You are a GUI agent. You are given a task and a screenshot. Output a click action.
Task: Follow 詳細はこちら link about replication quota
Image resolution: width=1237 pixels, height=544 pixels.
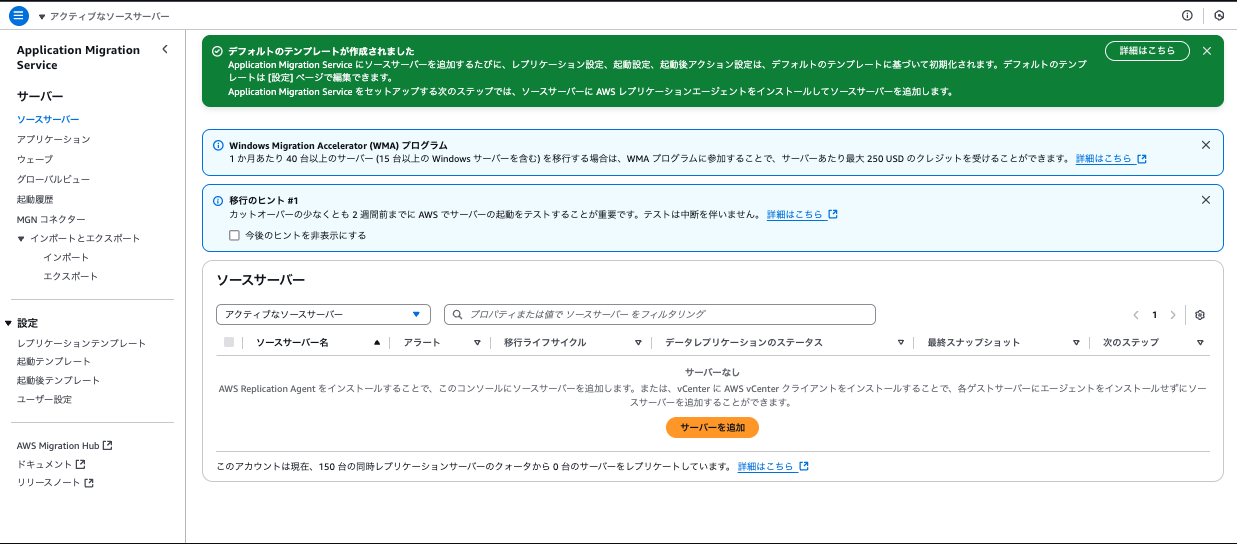point(773,467)
